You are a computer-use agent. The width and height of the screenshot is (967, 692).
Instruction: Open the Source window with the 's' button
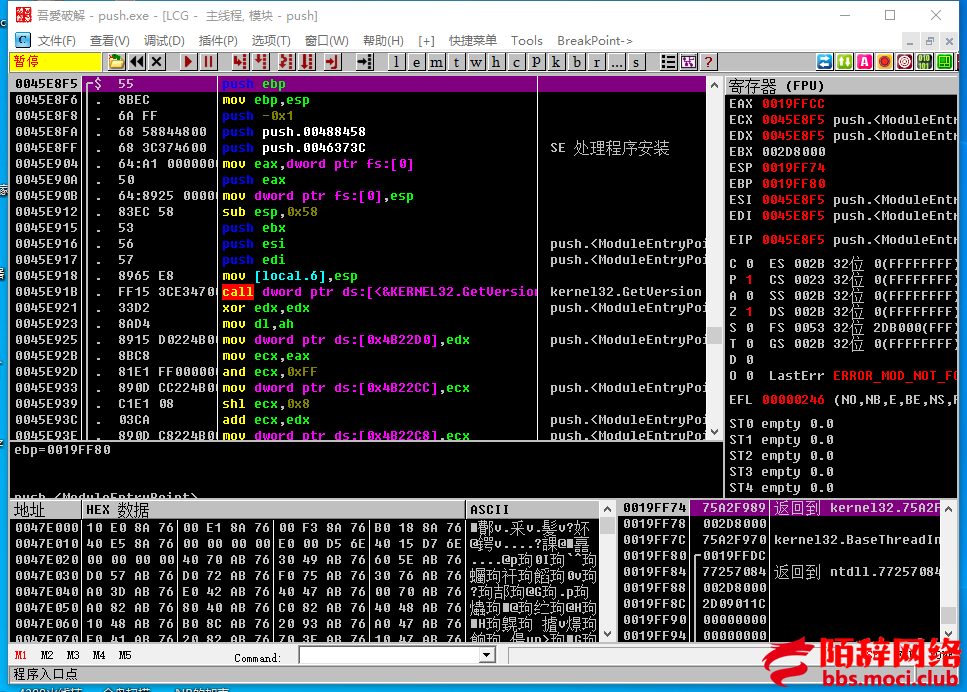[x=635, y=62]
